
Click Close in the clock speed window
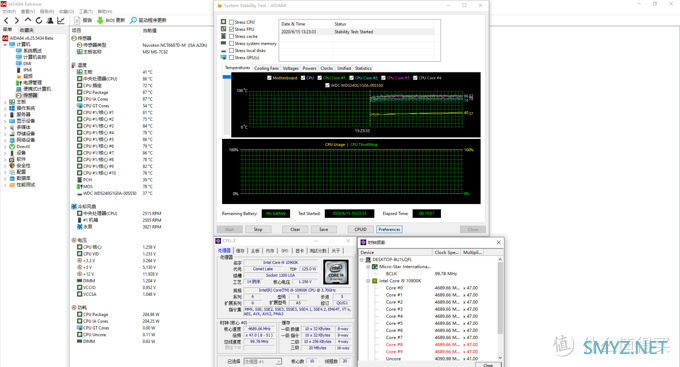[x=488, y=365]
